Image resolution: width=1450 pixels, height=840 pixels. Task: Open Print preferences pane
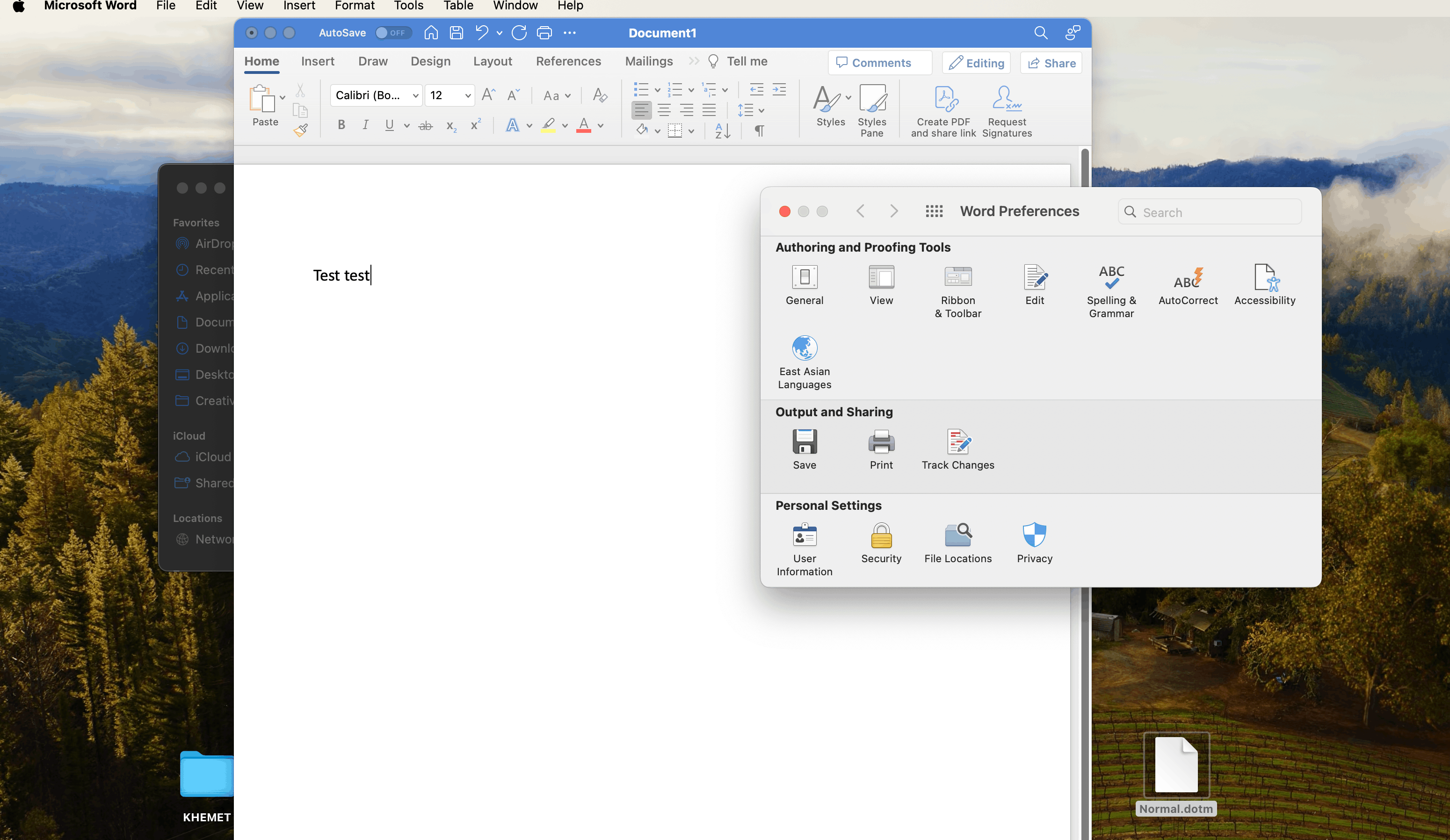[x=881, y=449]
